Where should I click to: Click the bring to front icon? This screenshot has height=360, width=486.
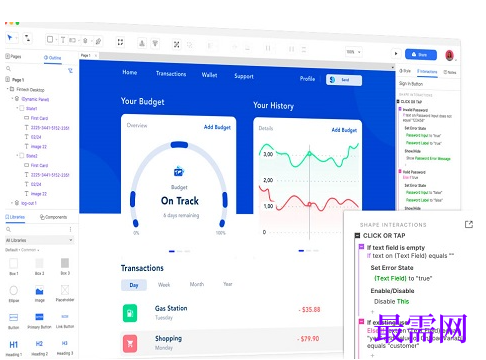coord(142,43)
